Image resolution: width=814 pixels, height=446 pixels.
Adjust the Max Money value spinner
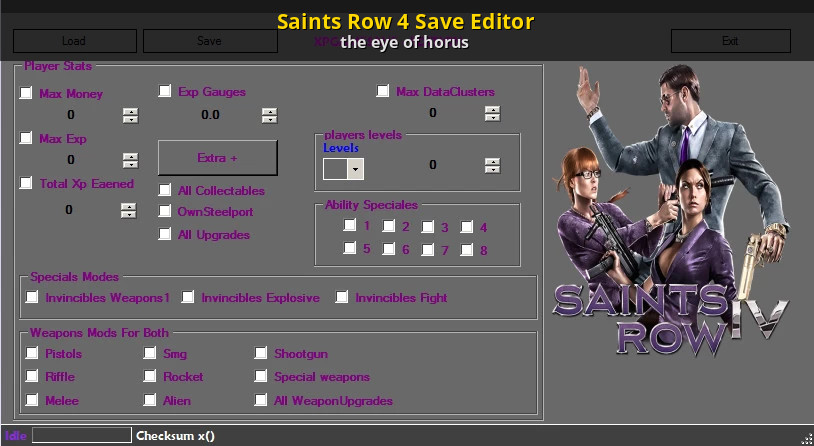(130, 115)
